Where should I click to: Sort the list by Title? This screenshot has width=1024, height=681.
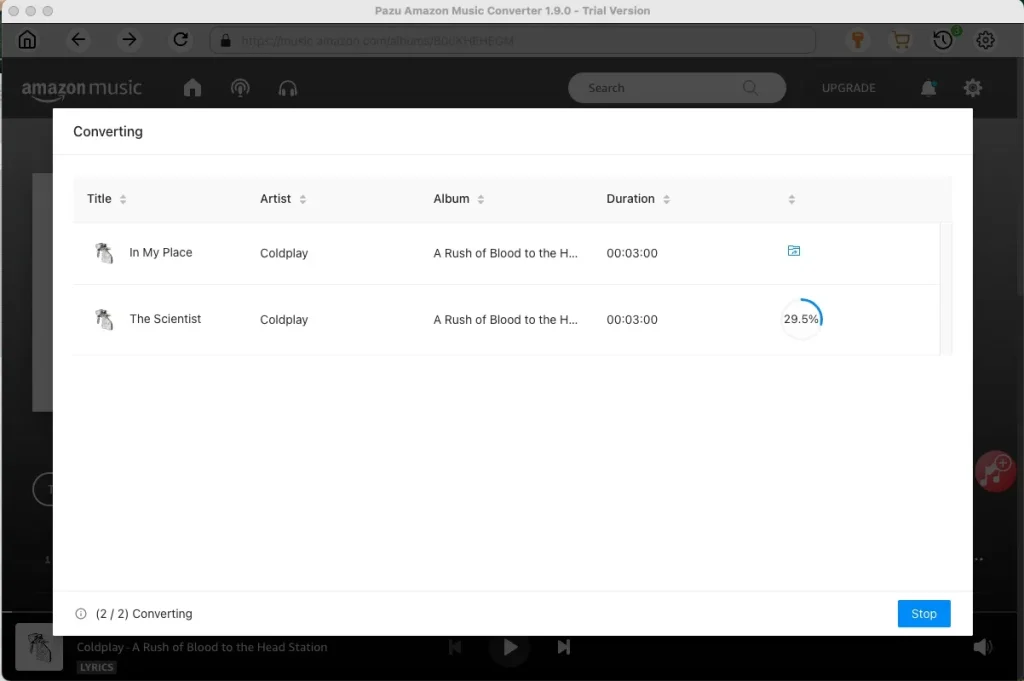pyautogui.click(x=124, y=198)
